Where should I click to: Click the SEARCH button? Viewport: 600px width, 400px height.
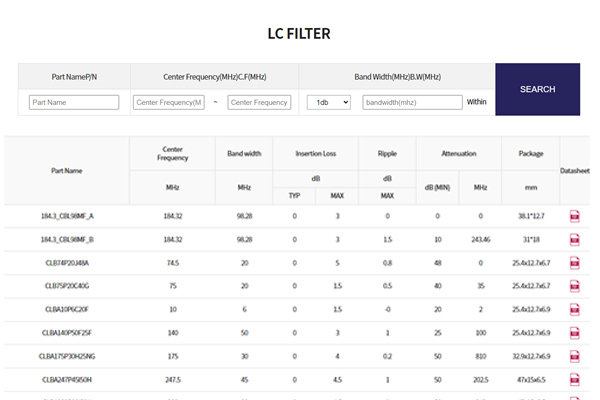point(537,89)
